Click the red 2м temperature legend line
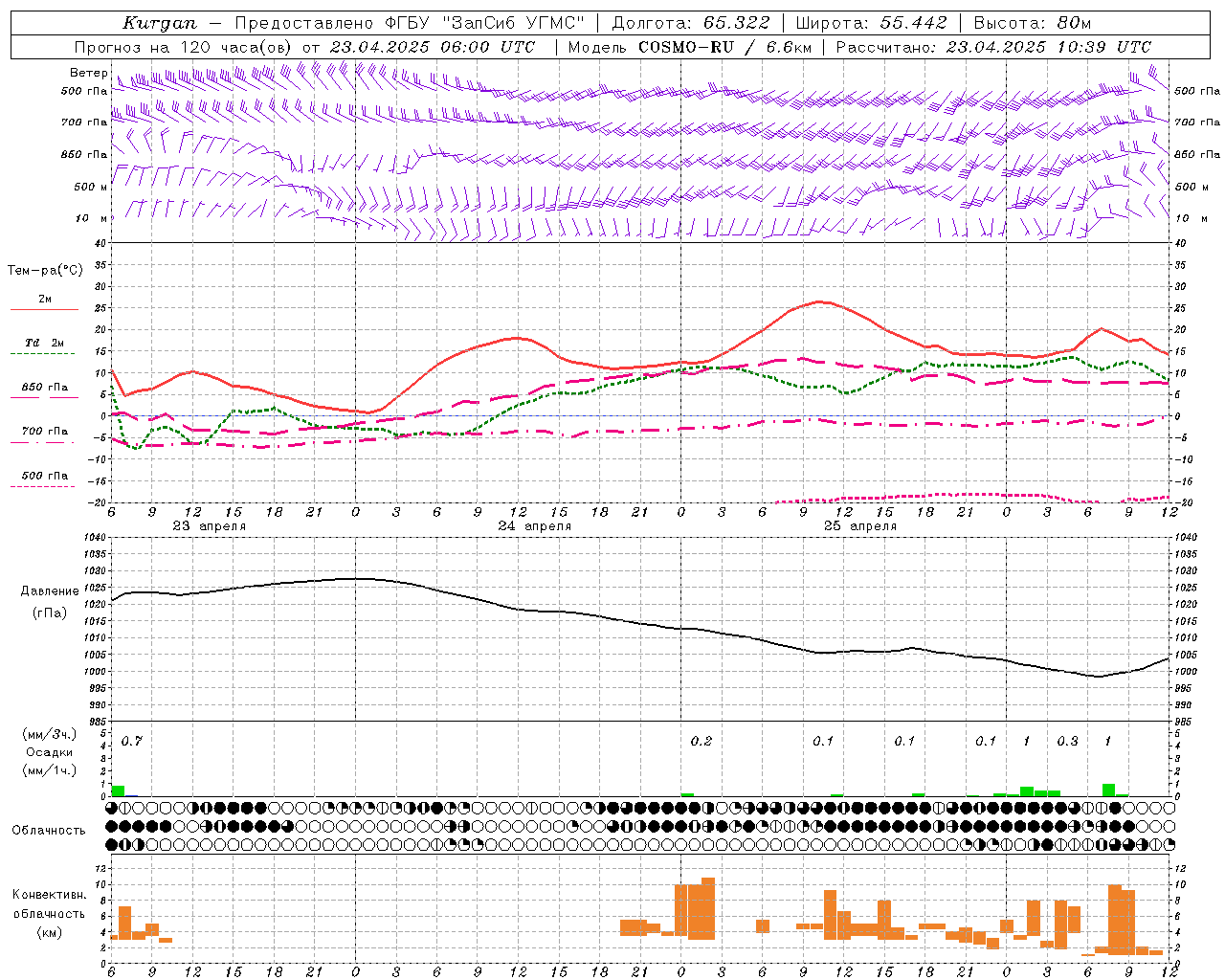The width and height of the screenshot is (1225, 980). 44,310
